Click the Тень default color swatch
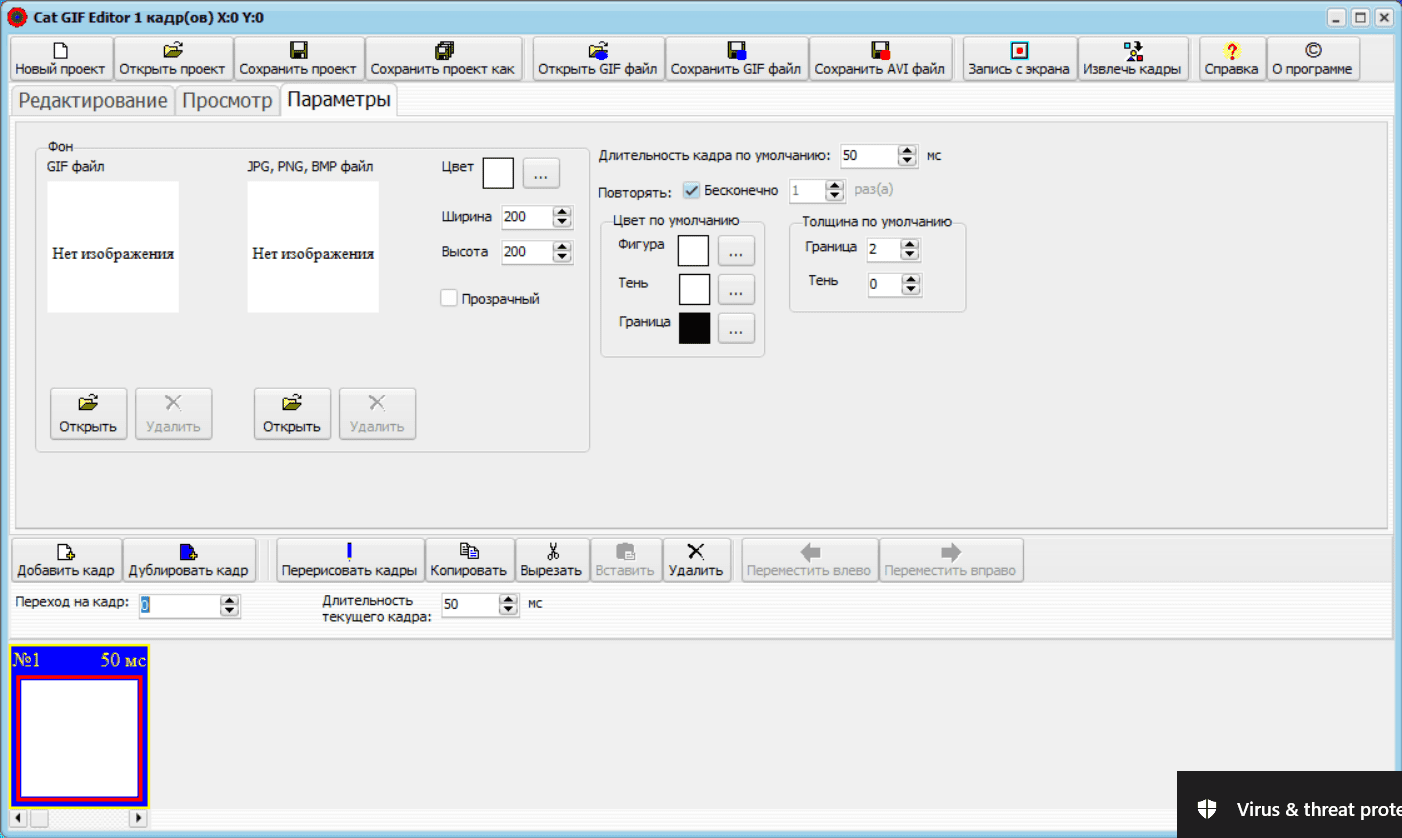Image resolution: width=1402 pixels, height=838 pixels. pyautogui.click(x=694, y=290)
